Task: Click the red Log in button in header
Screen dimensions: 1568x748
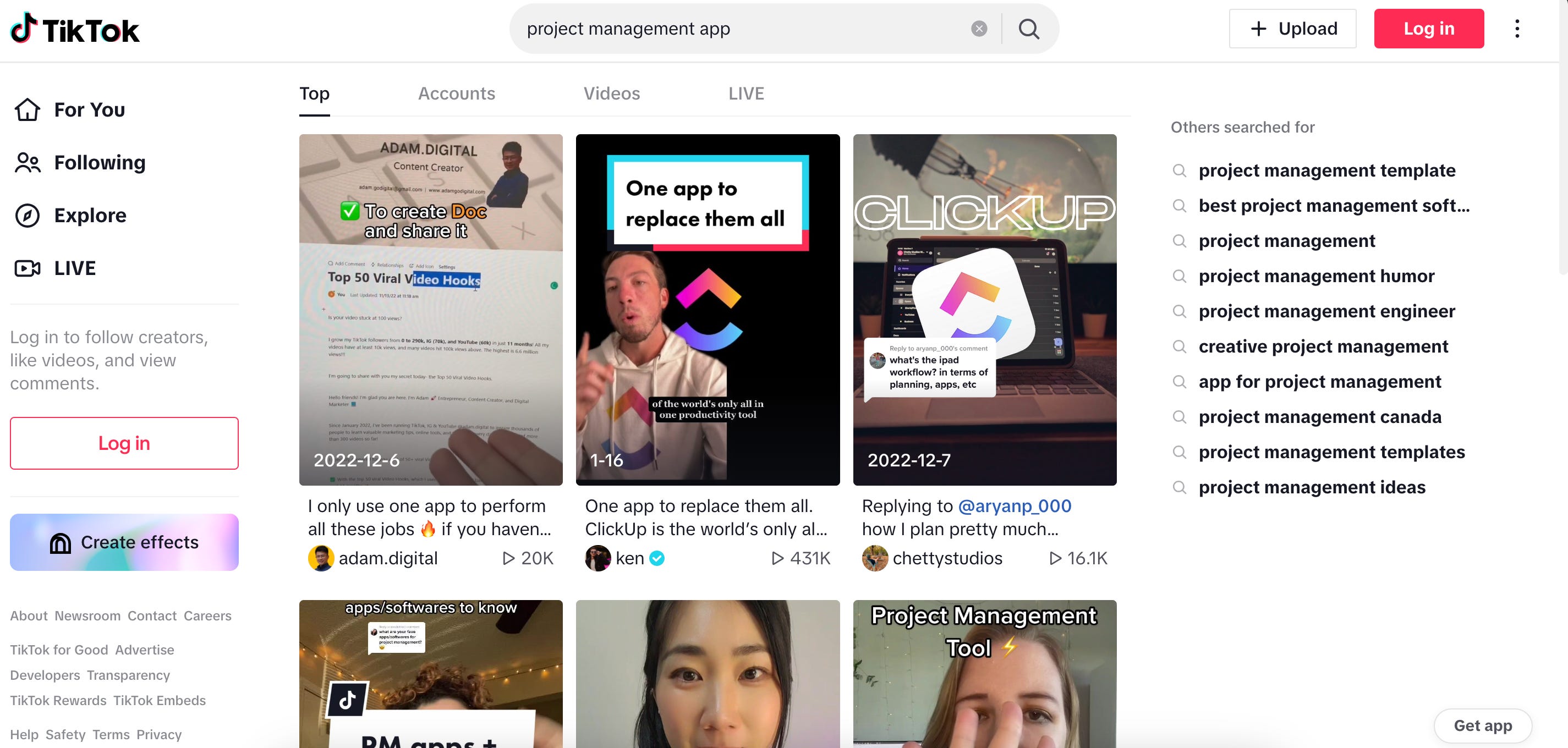Action: [1429, 29]
